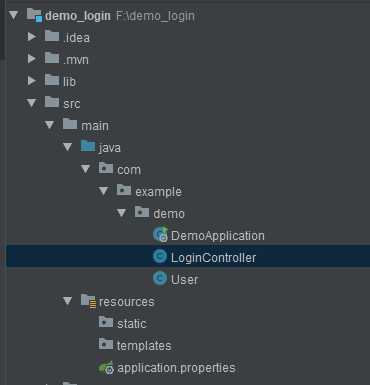Click the LoginController class icon
370x385 pixels.
pos(160,256)
